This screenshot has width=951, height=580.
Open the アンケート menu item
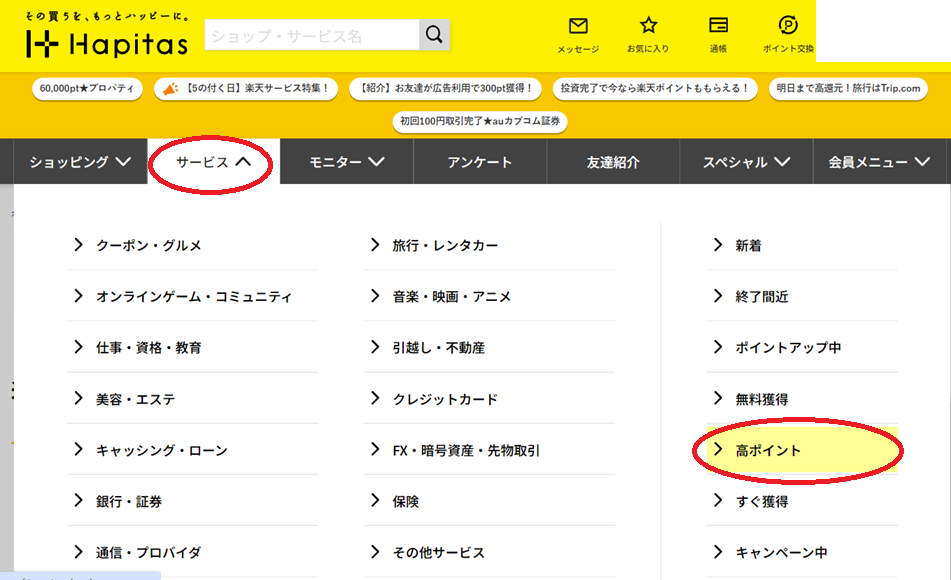pos(480,162)
